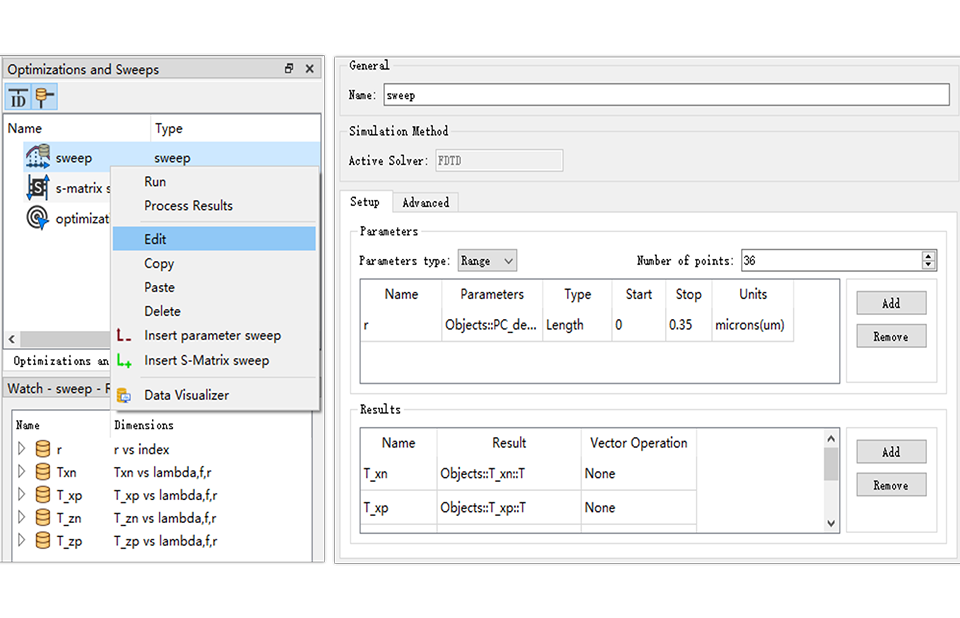960x618 pixels.
Task: Select the s-matrix sweep icon
Action: pos(38,187)
